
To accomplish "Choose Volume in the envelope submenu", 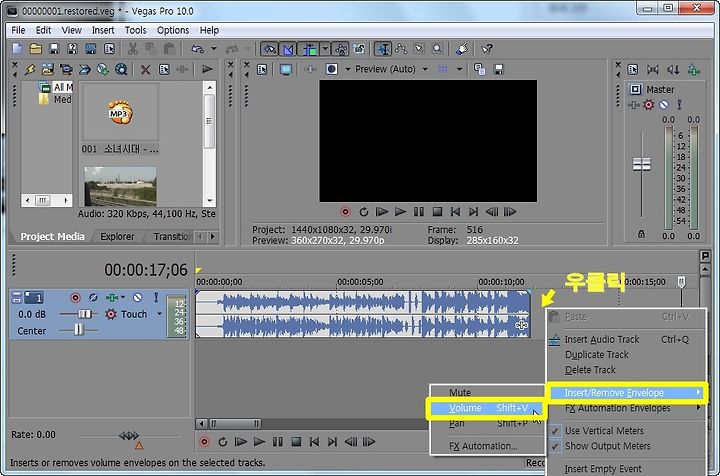I will pyautogui.click(x=487, y=408).
